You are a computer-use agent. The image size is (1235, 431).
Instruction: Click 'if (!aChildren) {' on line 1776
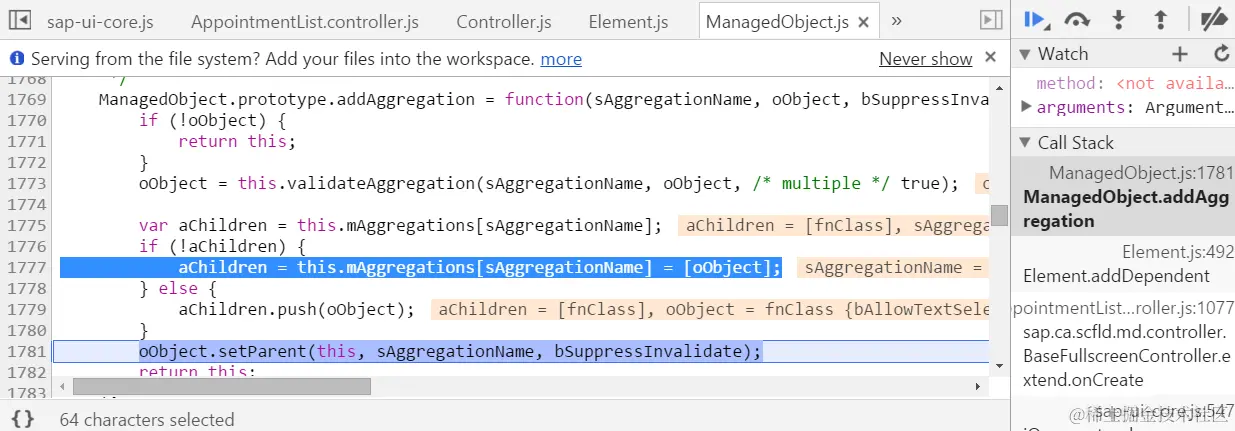[222, 246]
